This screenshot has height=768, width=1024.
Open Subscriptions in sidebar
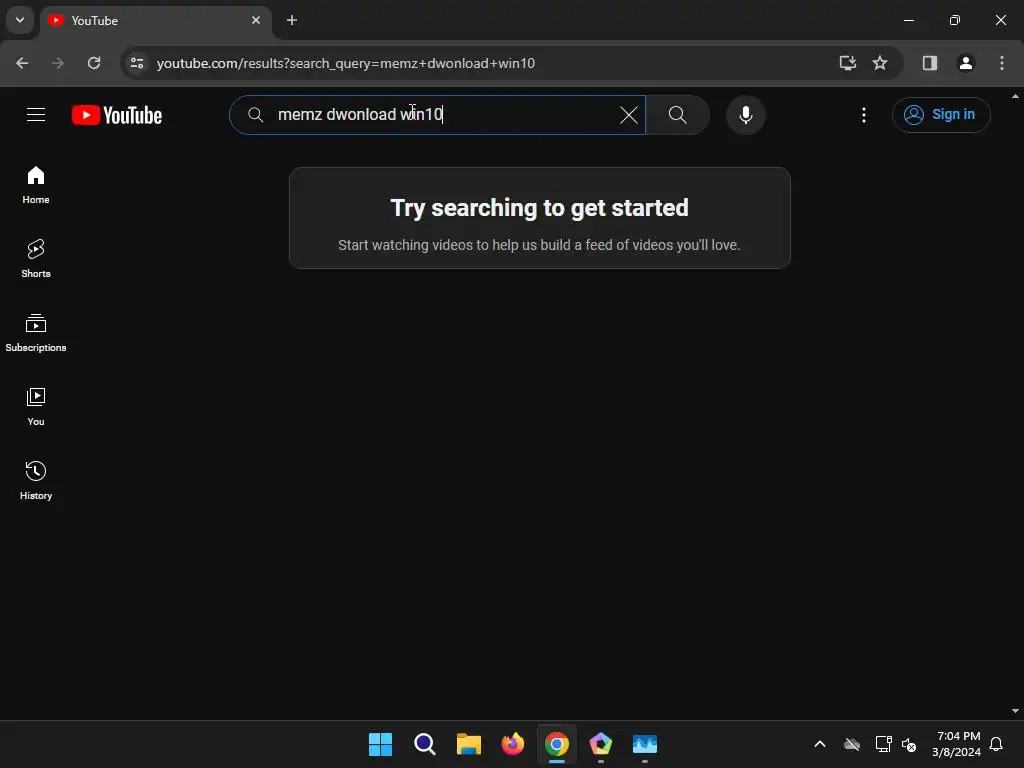[36, 333]
